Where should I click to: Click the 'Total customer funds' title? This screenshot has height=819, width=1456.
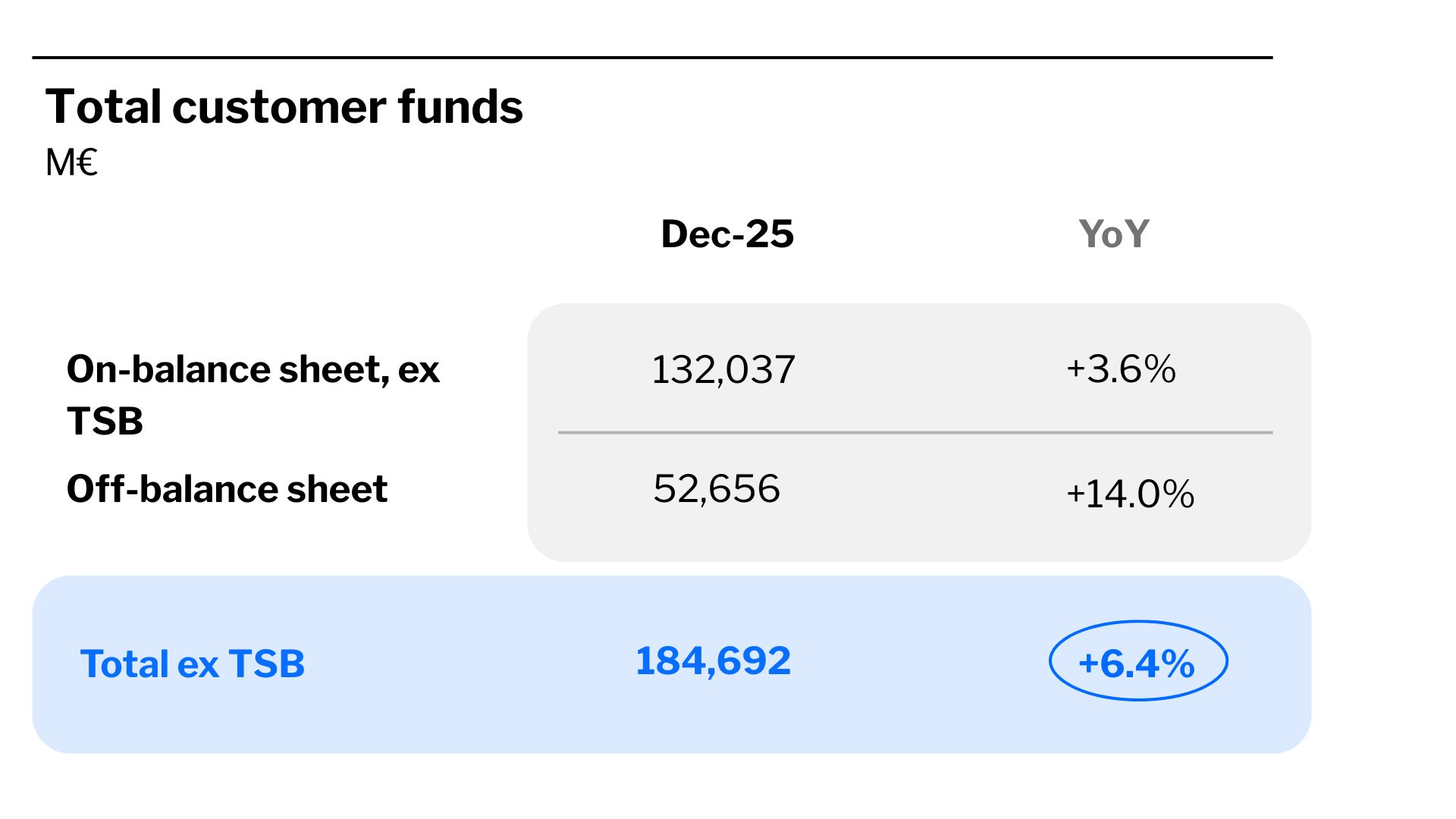point(284,106)
